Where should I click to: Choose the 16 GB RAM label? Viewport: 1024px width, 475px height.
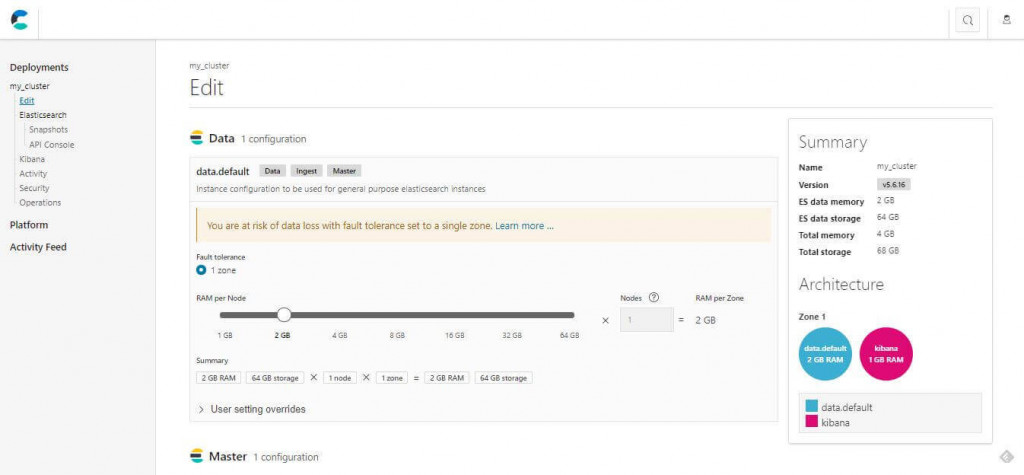tap(455, 335)
